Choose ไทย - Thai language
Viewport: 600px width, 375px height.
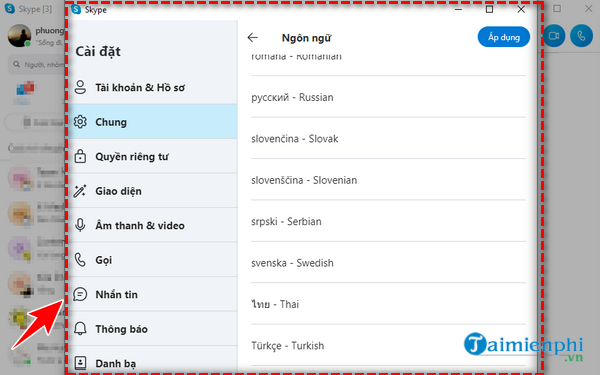(x=388, y=304)
